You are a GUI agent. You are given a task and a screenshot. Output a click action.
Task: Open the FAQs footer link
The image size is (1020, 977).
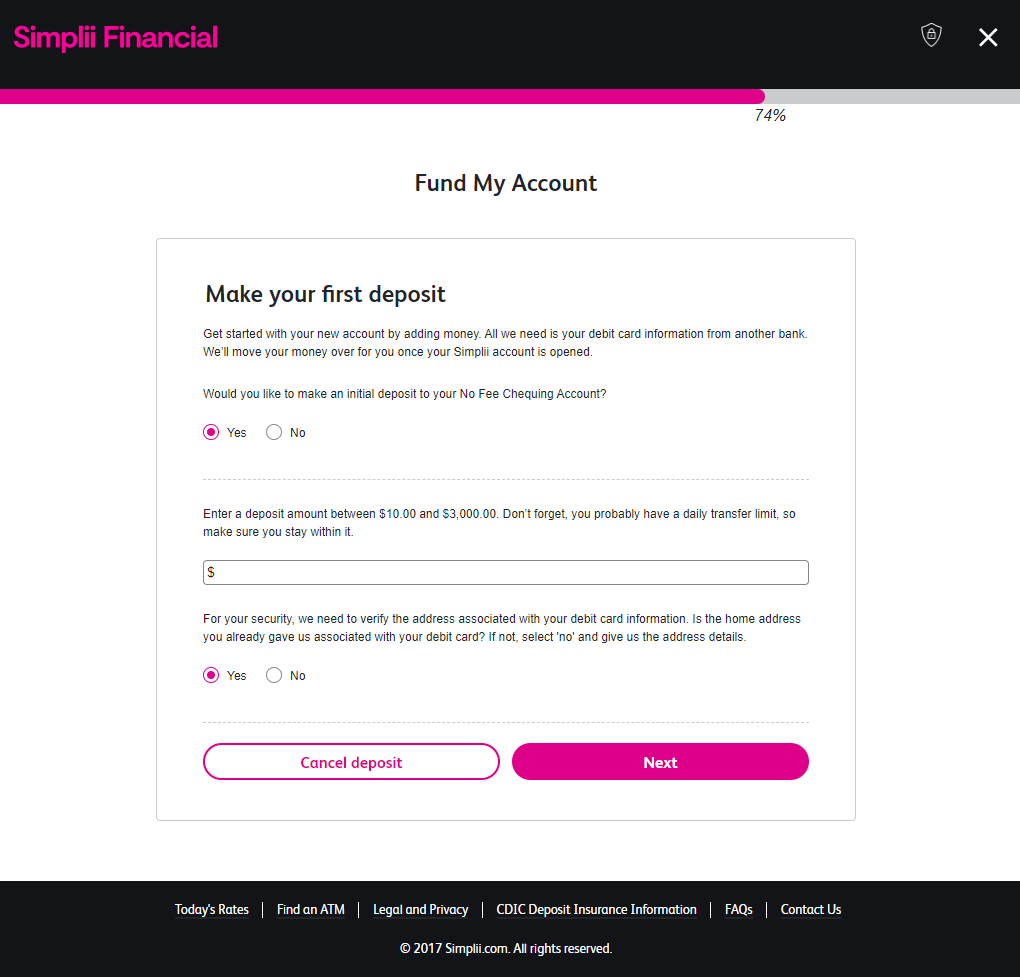point(739,910)
